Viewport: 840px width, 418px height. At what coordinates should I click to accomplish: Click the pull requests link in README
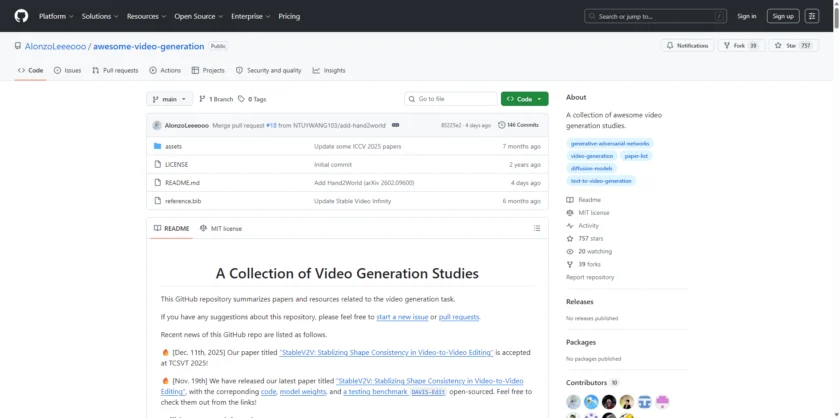pyautogui.click(x=459, y=317)
